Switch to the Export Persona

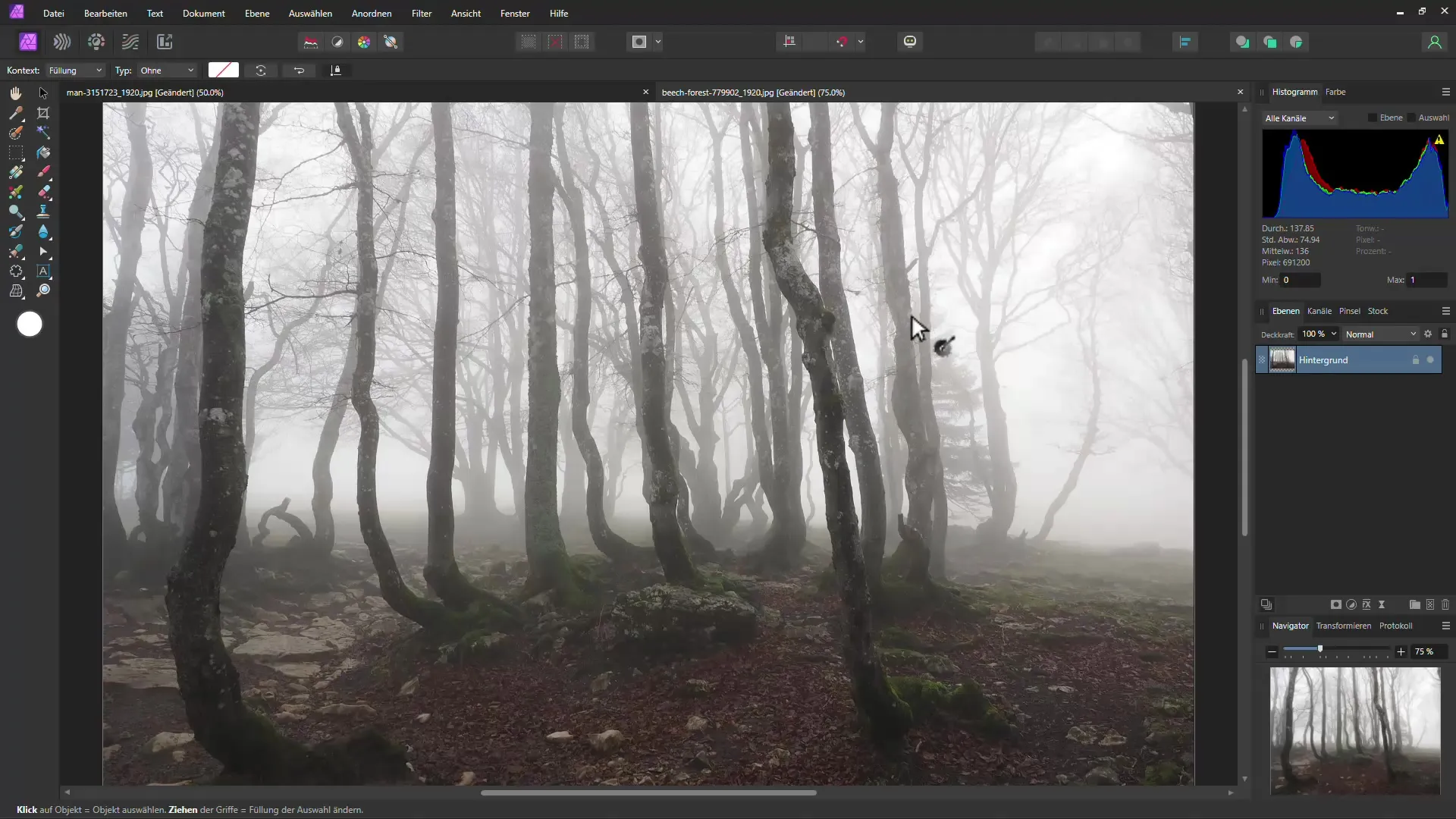[x=165, y=42]
